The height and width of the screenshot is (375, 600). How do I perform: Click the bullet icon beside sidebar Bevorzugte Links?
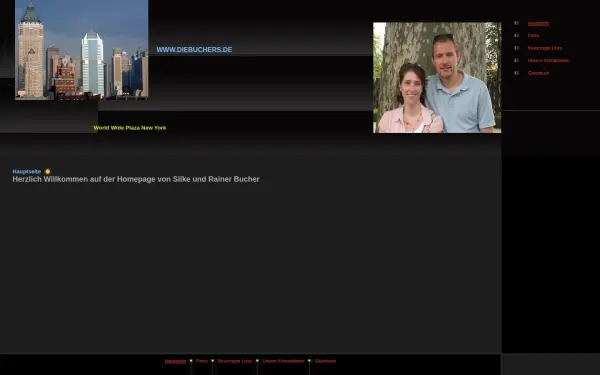pos(517,48)
